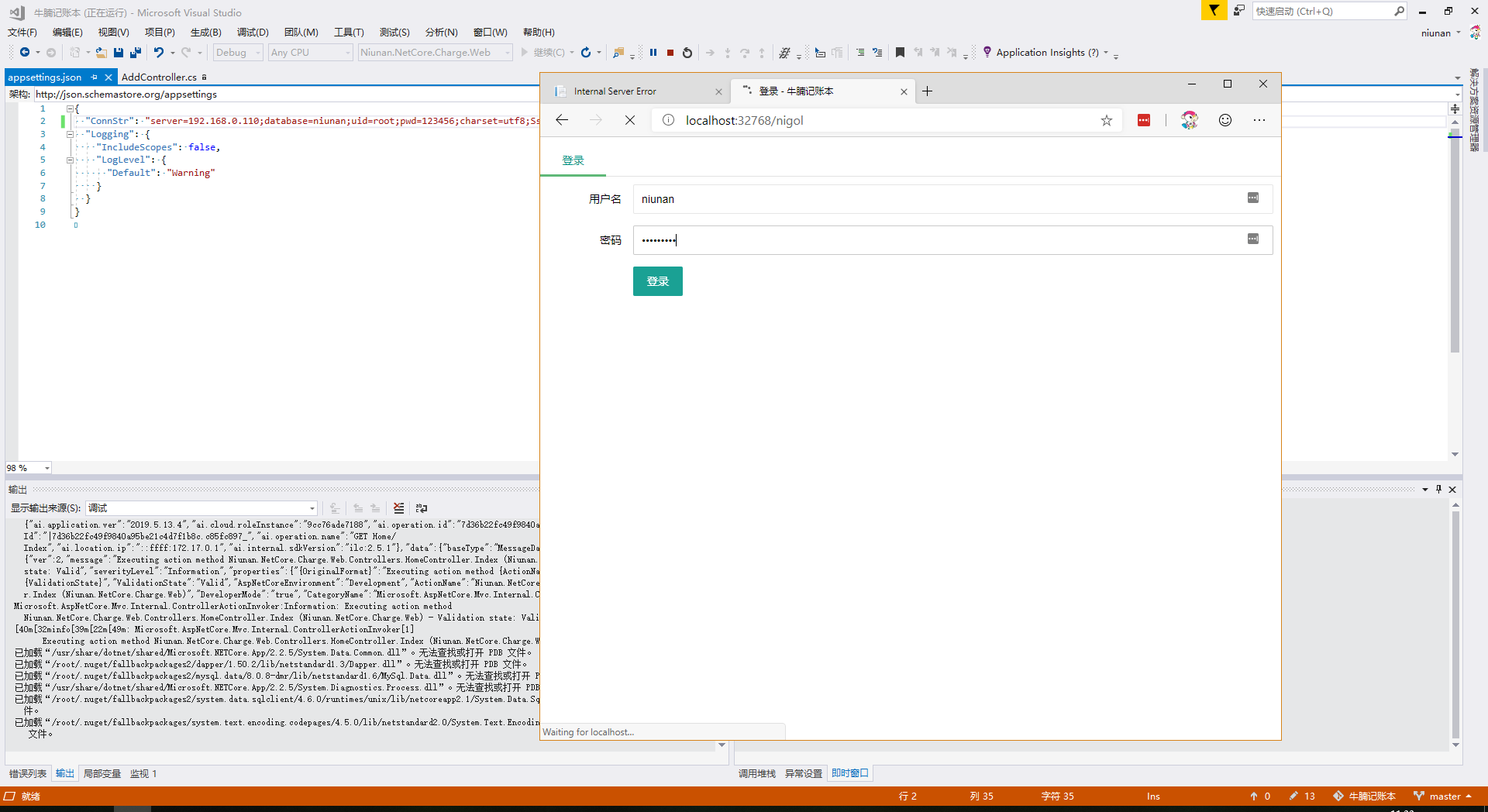Collapse the root JSON object in editor

tap(70, 109)
